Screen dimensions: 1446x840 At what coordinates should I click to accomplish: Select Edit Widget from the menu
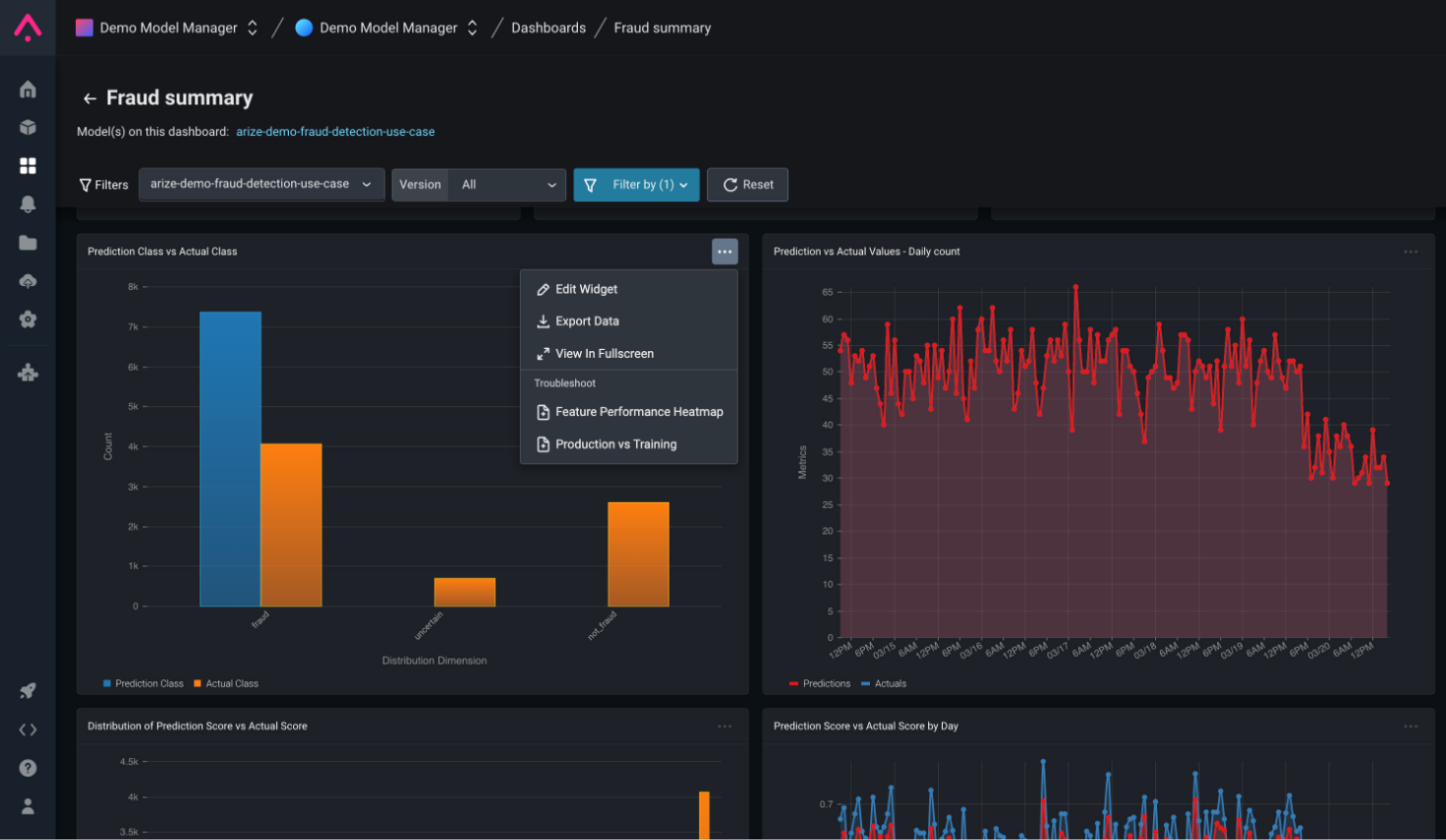(628, 289)
